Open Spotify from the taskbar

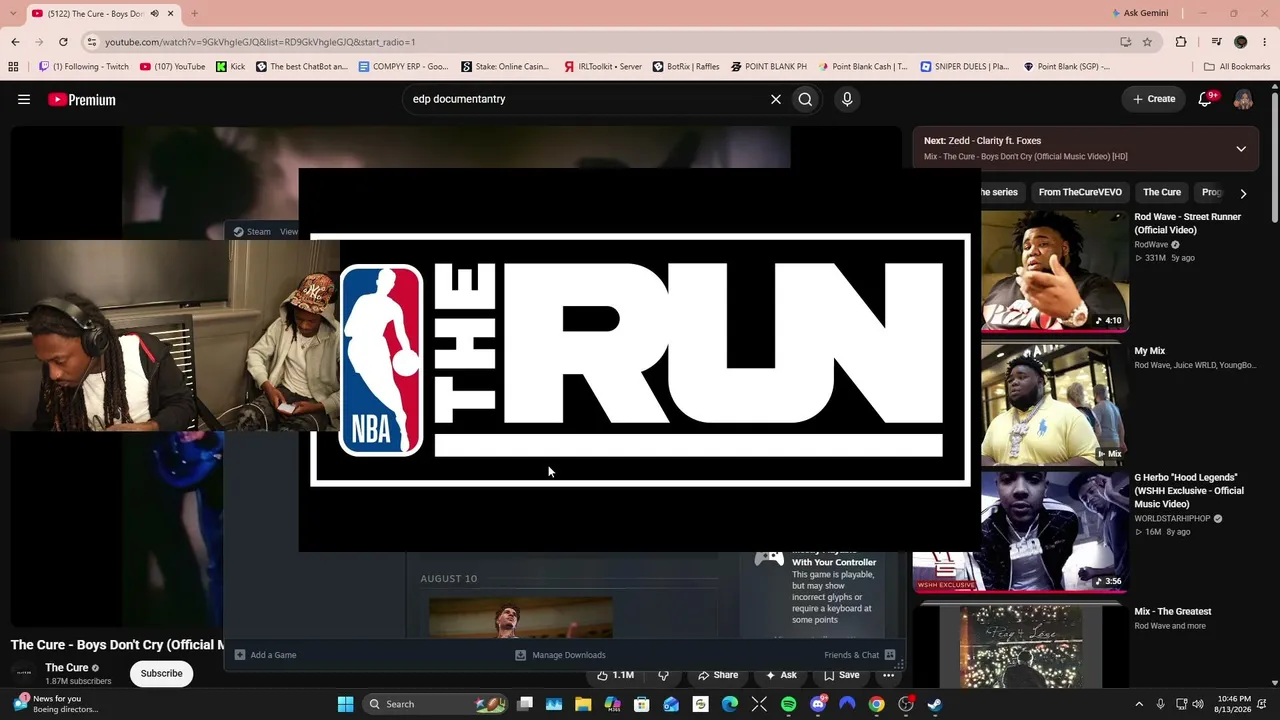pos(788,704)
